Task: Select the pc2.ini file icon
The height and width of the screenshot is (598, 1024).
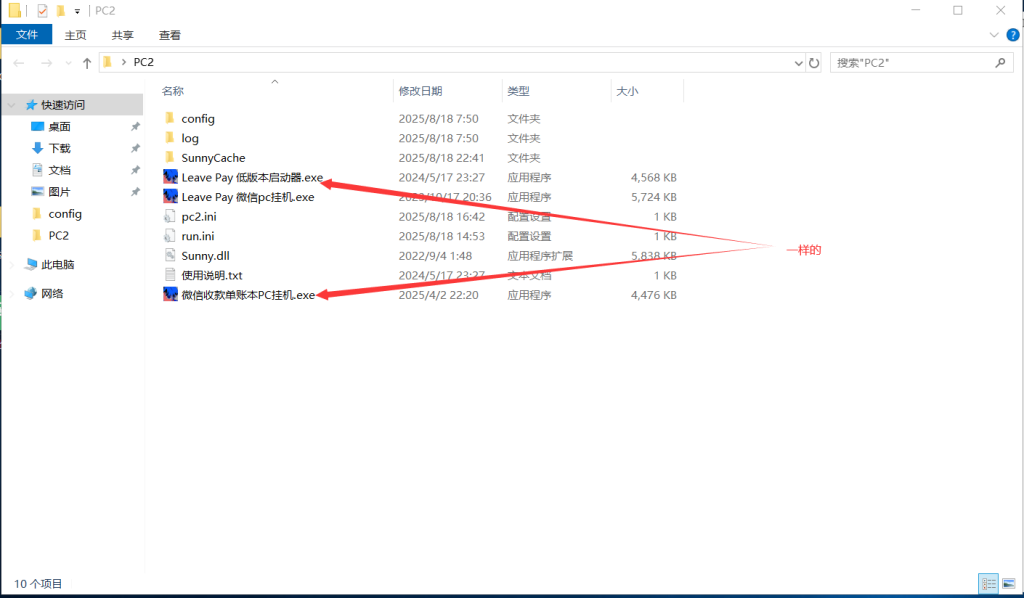Action: 170,216
